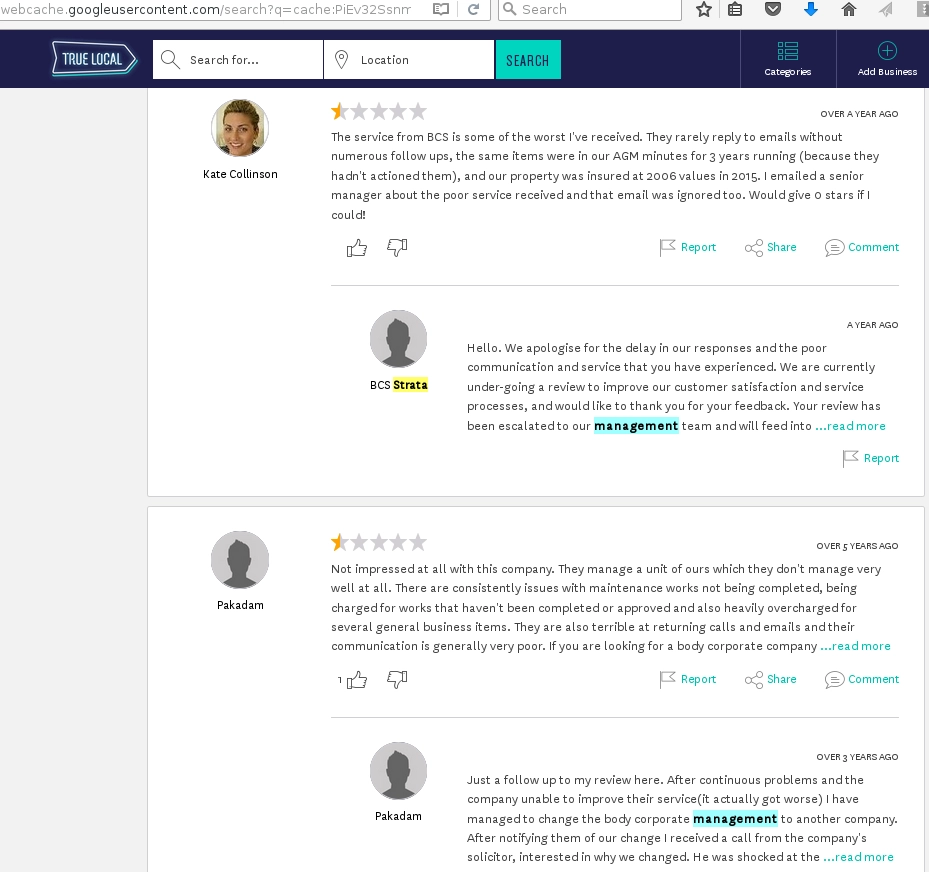Click Pakadam name under review avatar
This screenshot has width=929, height=872.
(x=240, y=605)
